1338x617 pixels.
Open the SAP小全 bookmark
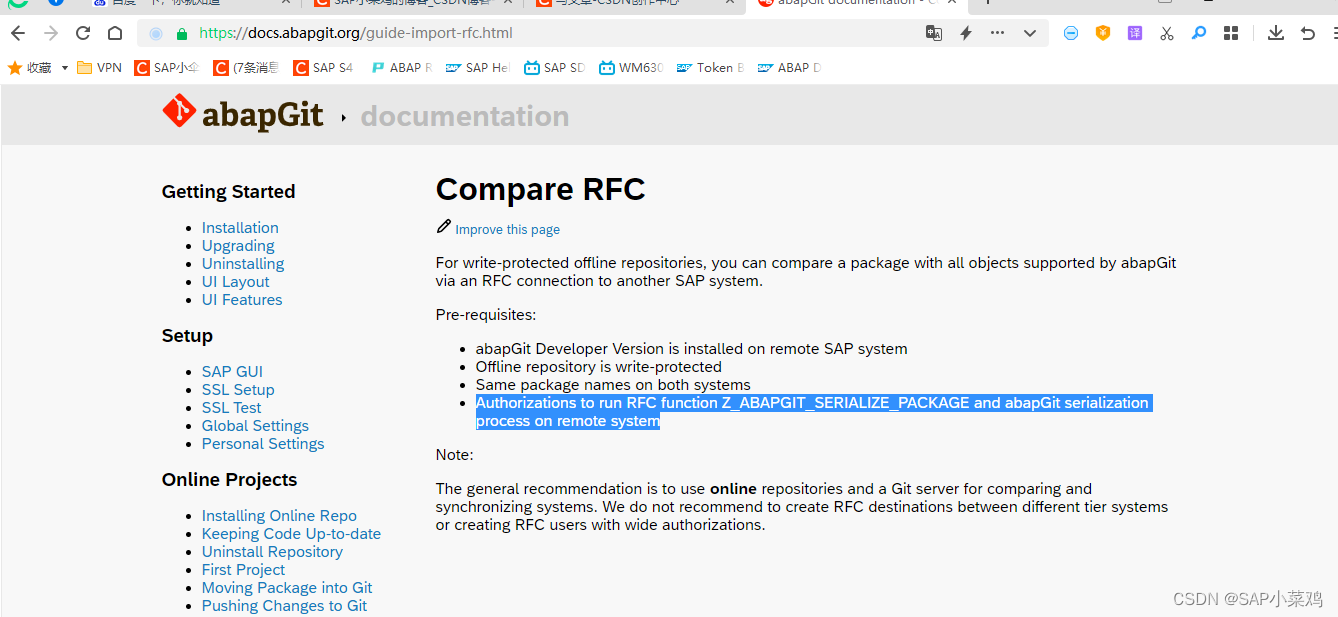pyautogui.click(x=166, y=68)
